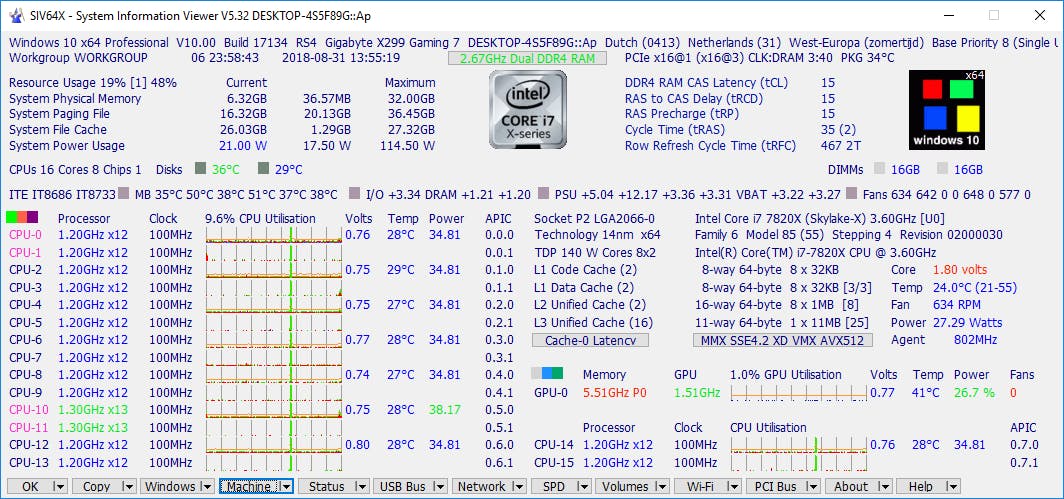The width and height of the screenshot is (1064, 499).
Task: Click the Windows 10 x64 logo
Action: 947,110
